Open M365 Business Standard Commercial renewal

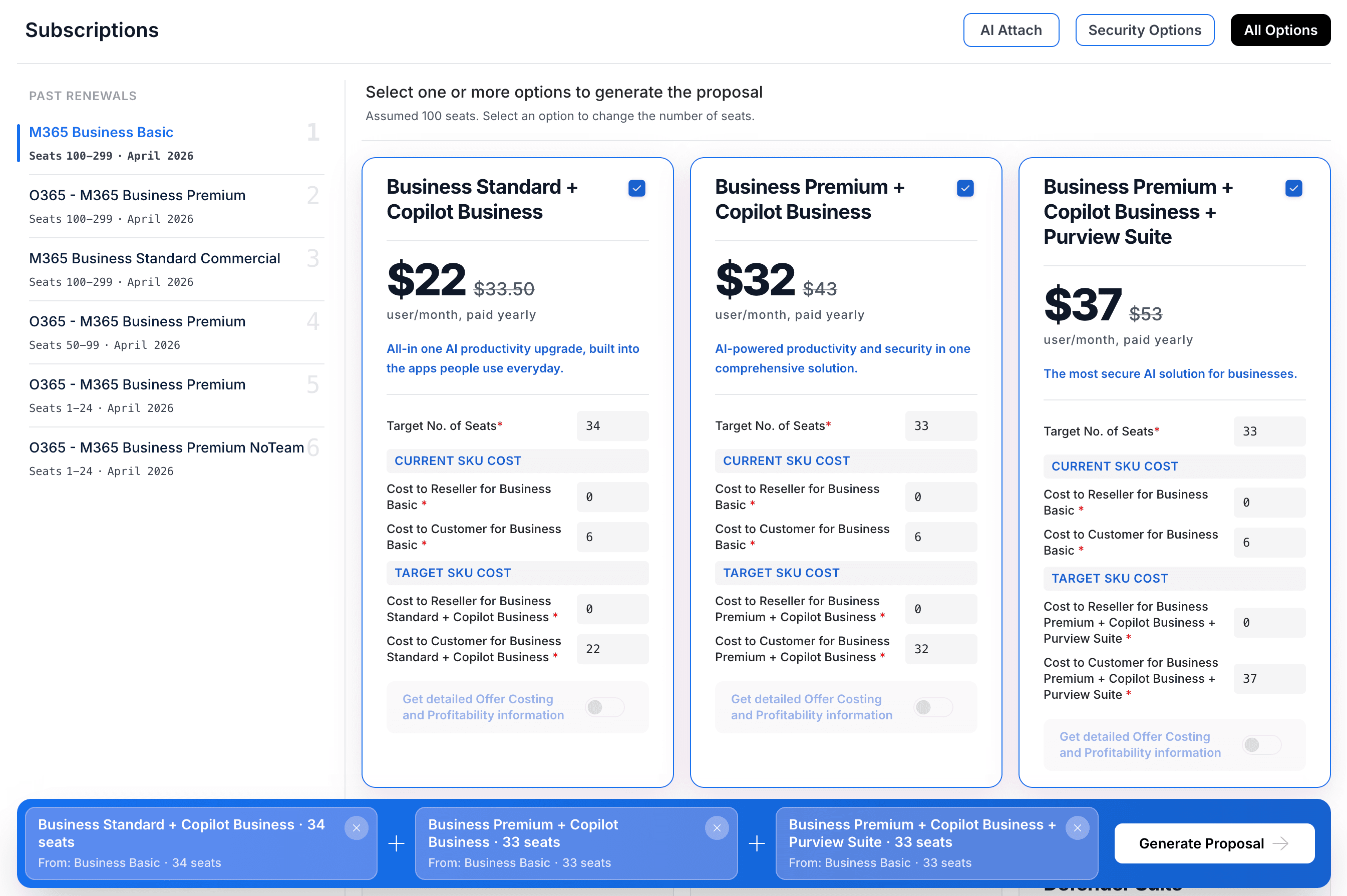(x=177, y=269)
